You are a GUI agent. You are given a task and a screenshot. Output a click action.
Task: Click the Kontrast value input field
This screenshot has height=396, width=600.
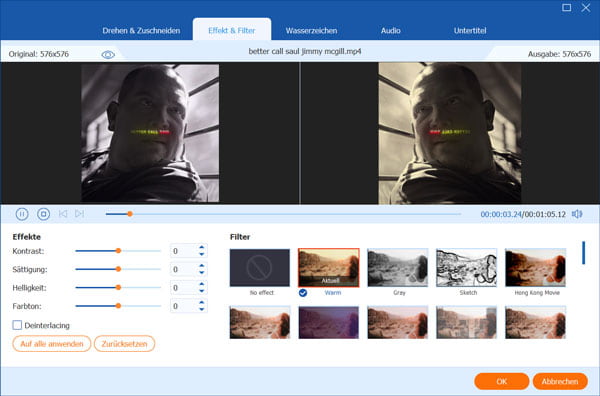pos(184,251)
